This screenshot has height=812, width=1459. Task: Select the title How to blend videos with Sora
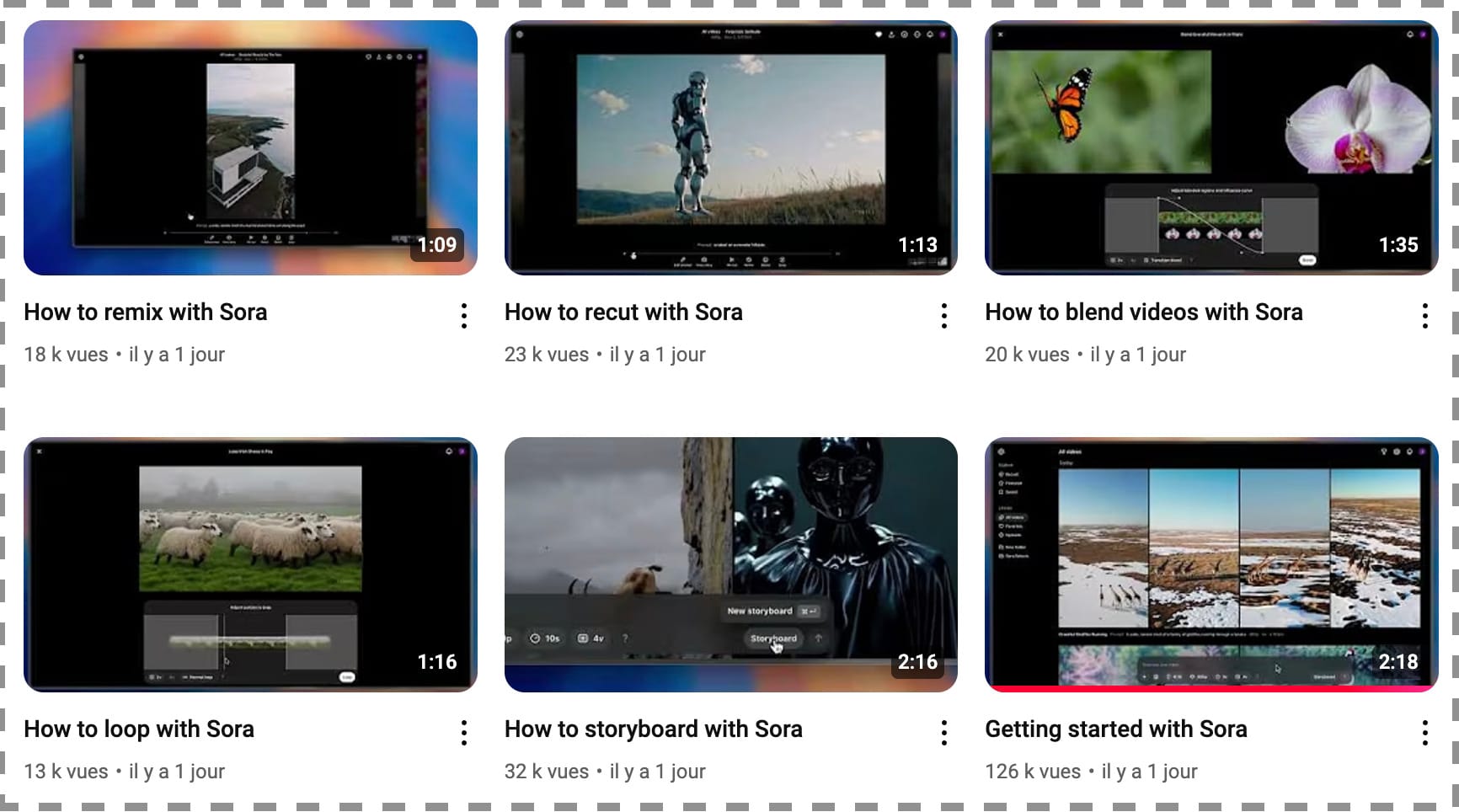coord(1144,313)
